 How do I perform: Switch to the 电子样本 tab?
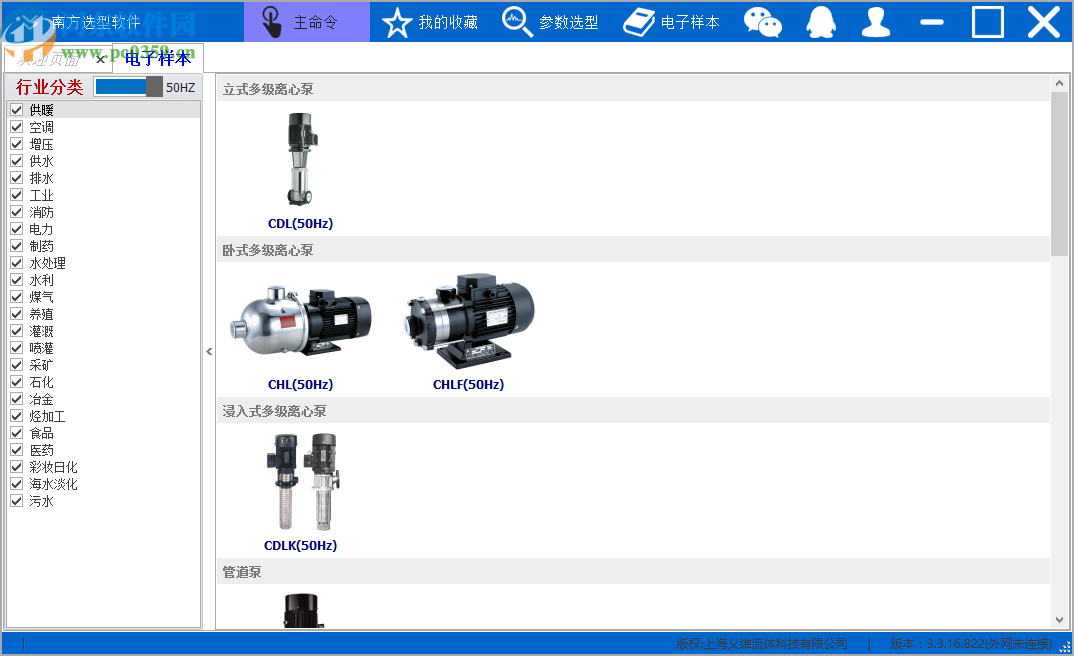pyautogui.click(x=158, y=59)
